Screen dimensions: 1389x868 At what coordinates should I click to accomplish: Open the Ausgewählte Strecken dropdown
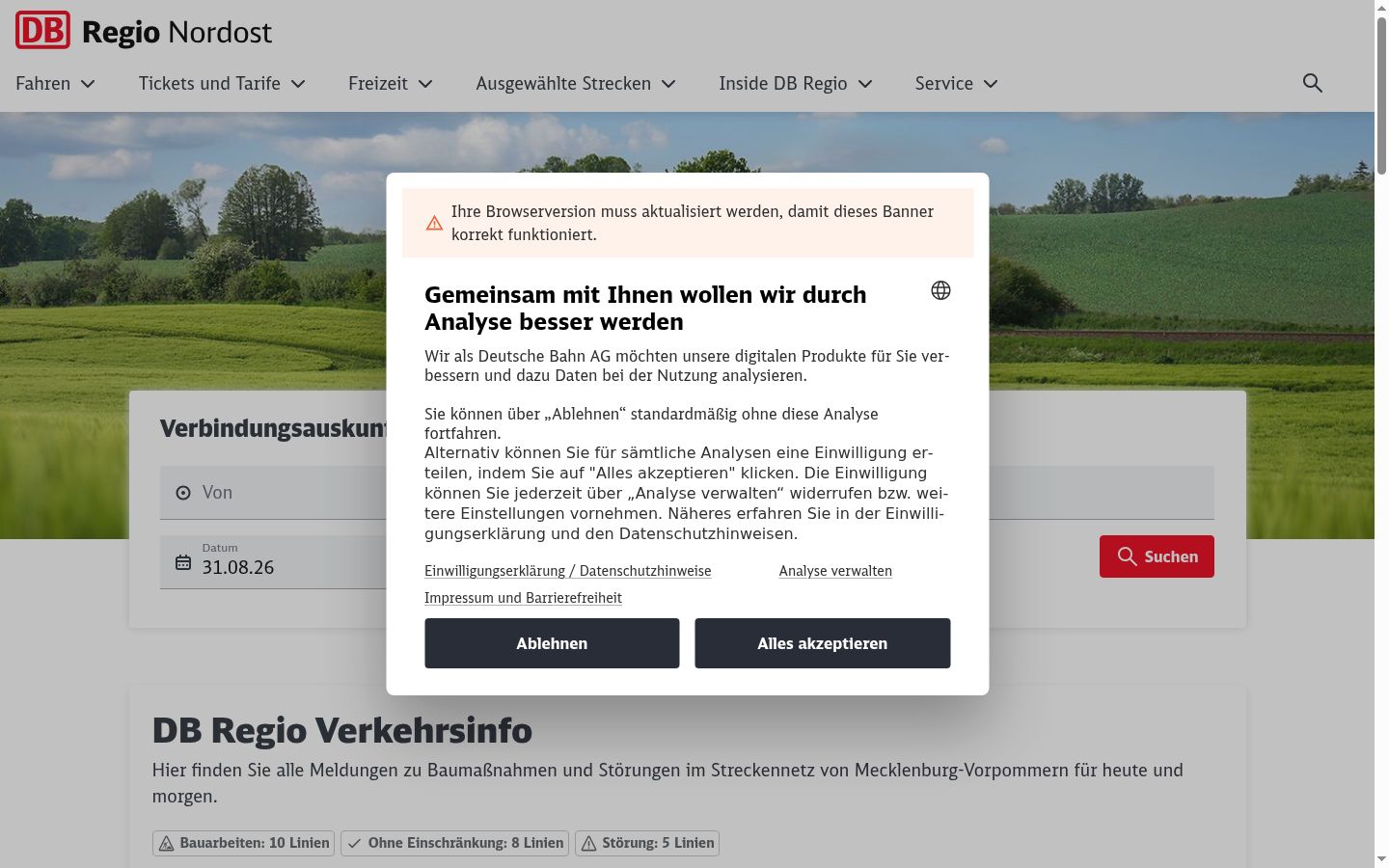coord(576,84)
